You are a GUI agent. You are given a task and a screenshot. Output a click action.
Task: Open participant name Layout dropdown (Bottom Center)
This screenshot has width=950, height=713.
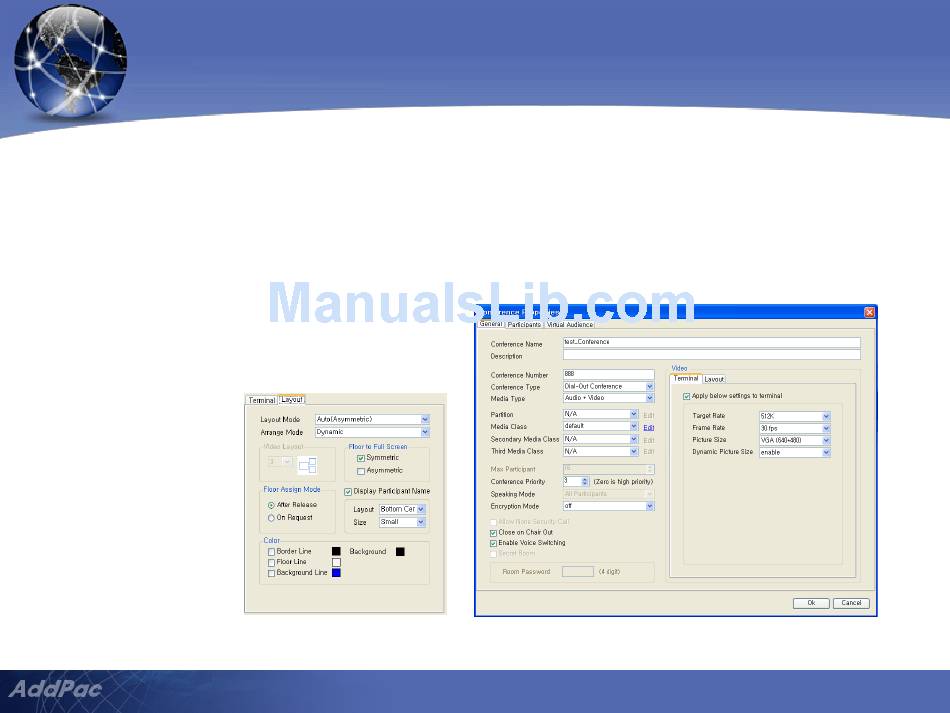coord(402,509)
